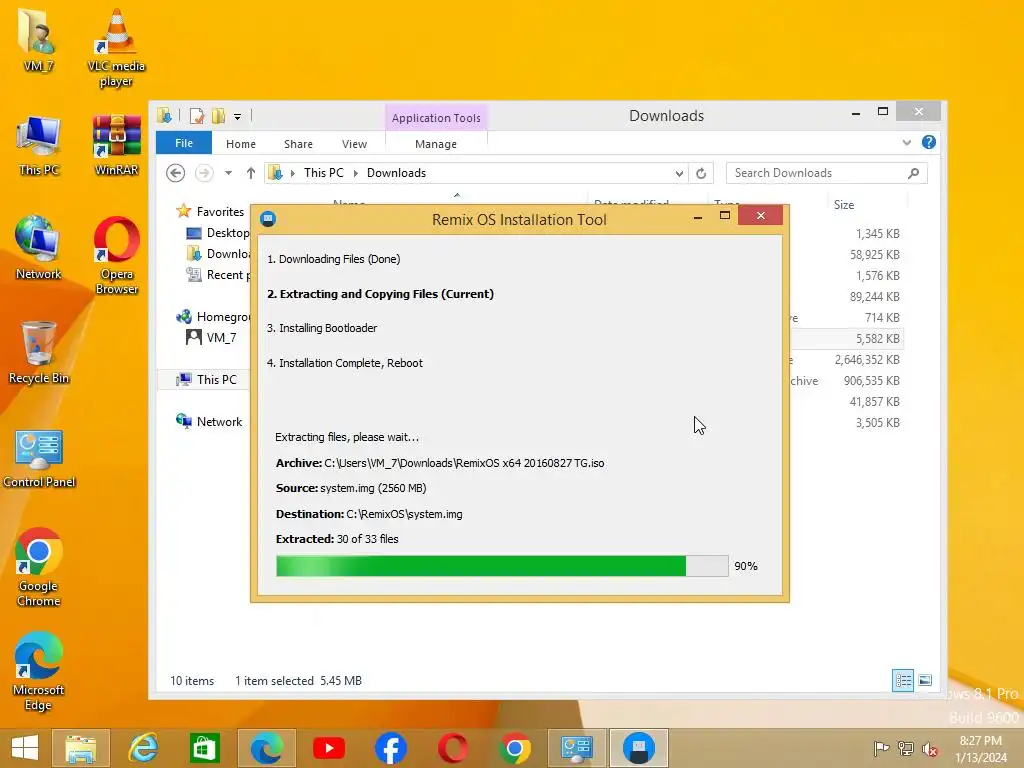The image size is (1024, 768).
Task: Open the muted volume tray icon
Action: [x=929, y=748]
